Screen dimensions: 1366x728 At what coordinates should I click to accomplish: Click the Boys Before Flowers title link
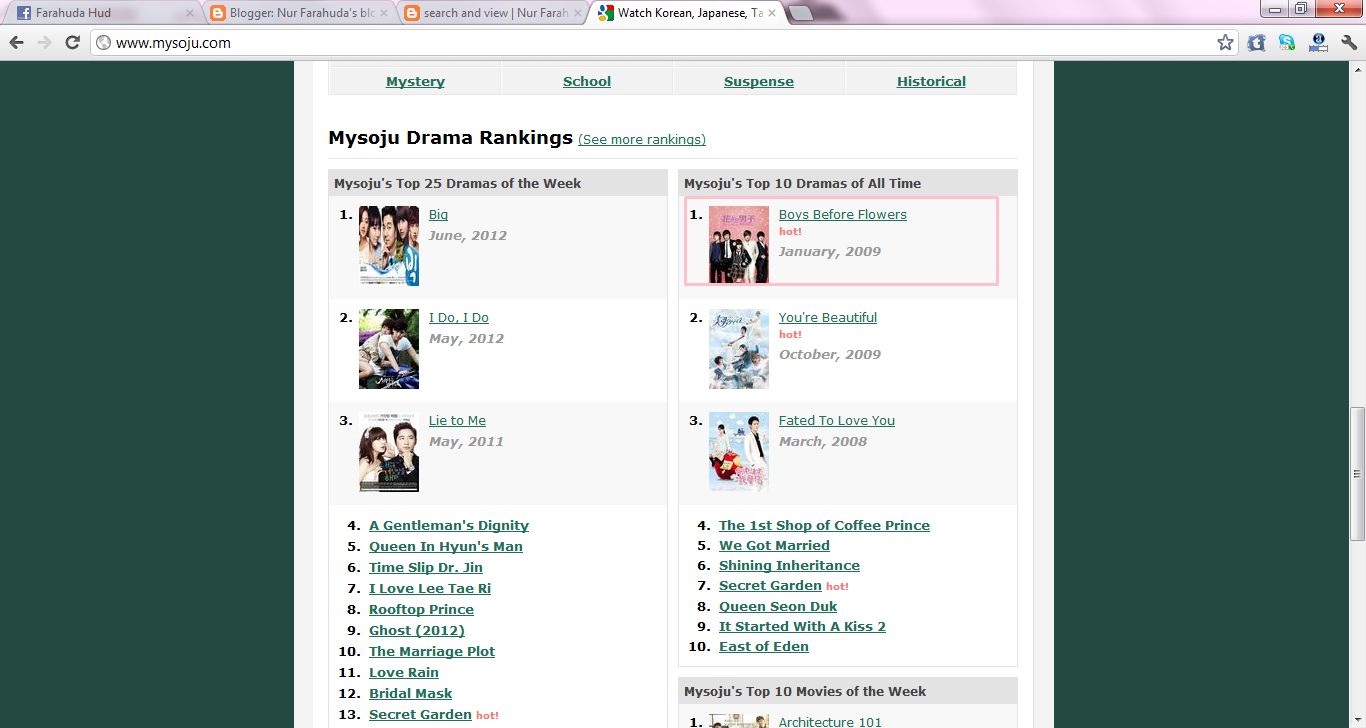[x=843, y=215]
